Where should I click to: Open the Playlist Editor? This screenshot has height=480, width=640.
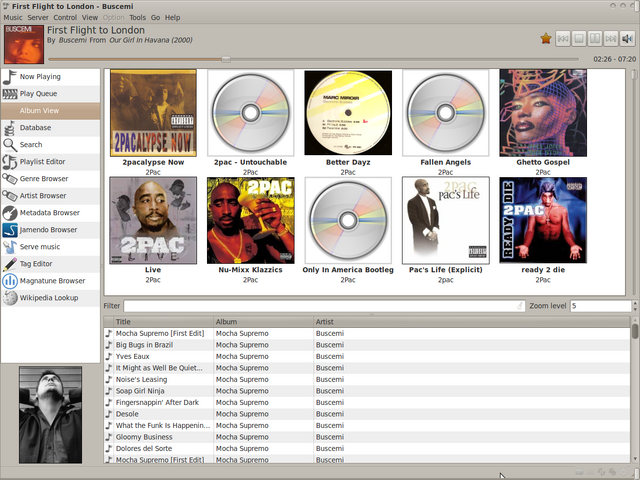click(50, 162)
